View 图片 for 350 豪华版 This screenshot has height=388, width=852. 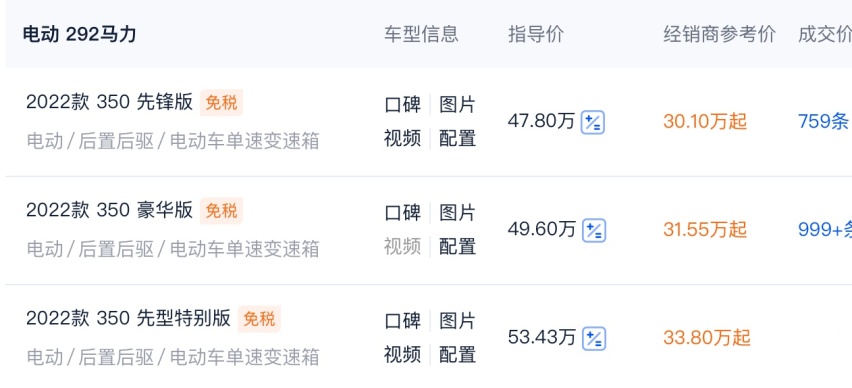tap(458, 213)
